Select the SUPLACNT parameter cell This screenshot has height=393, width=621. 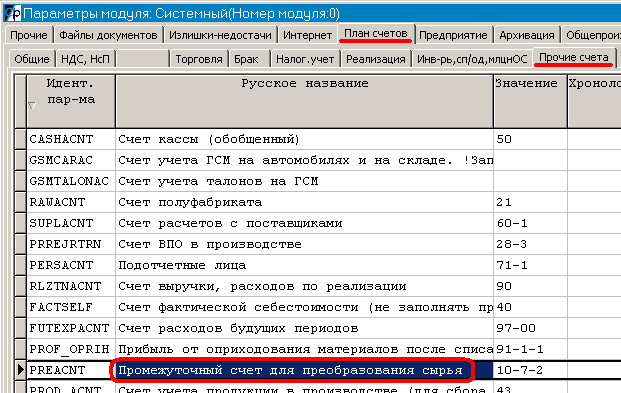tap(70, 223)
